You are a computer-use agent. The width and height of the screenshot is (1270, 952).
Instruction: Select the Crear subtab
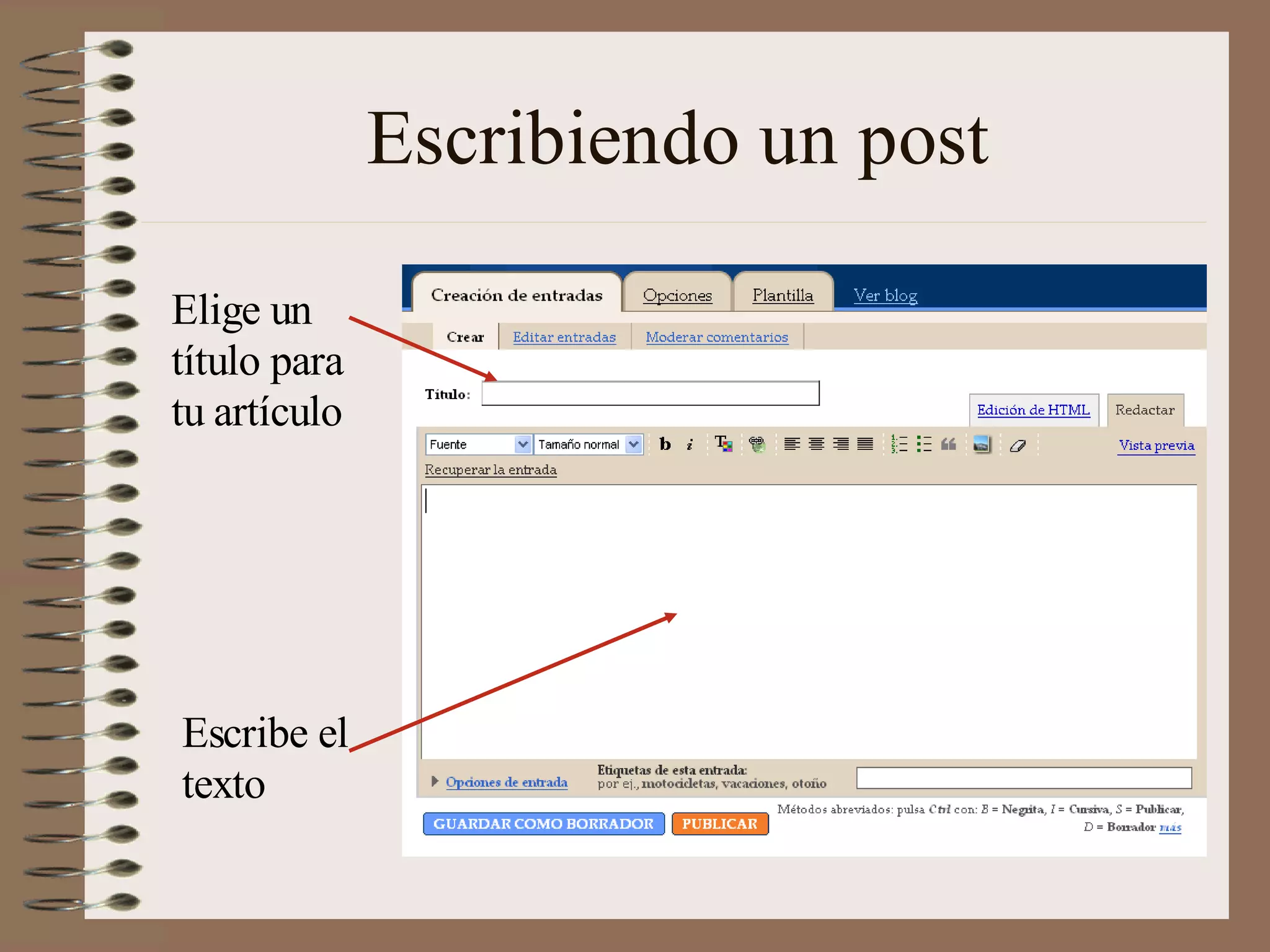tap(465, 337)
